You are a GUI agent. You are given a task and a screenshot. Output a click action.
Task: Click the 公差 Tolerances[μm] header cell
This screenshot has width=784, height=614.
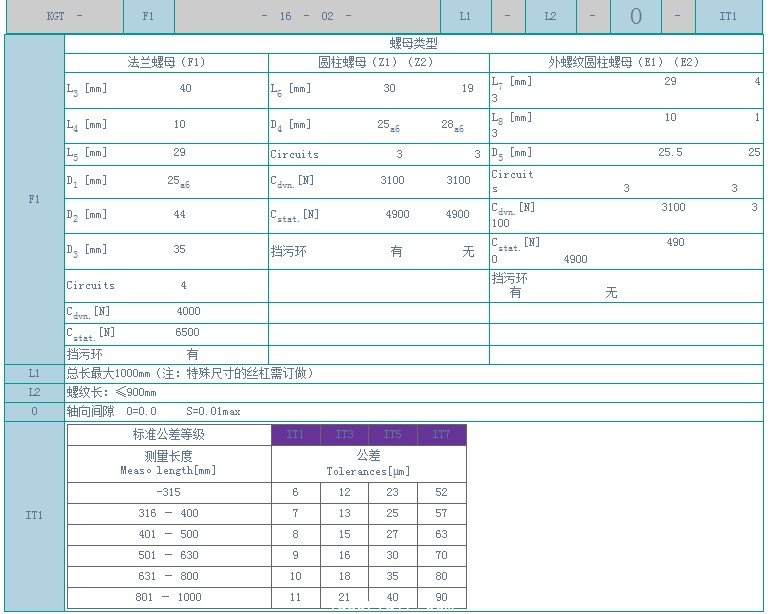point(368,463)
